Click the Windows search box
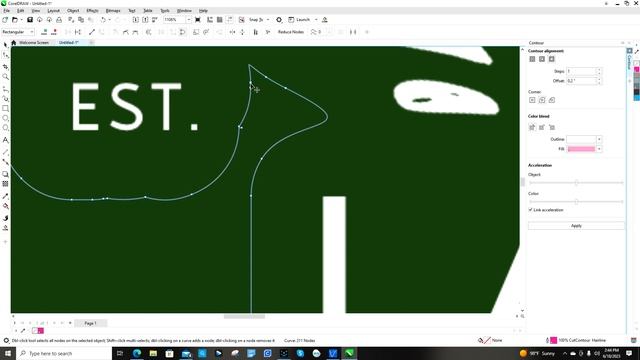Image resolution: width=640 pixels, height=360 pixels. 64,353
